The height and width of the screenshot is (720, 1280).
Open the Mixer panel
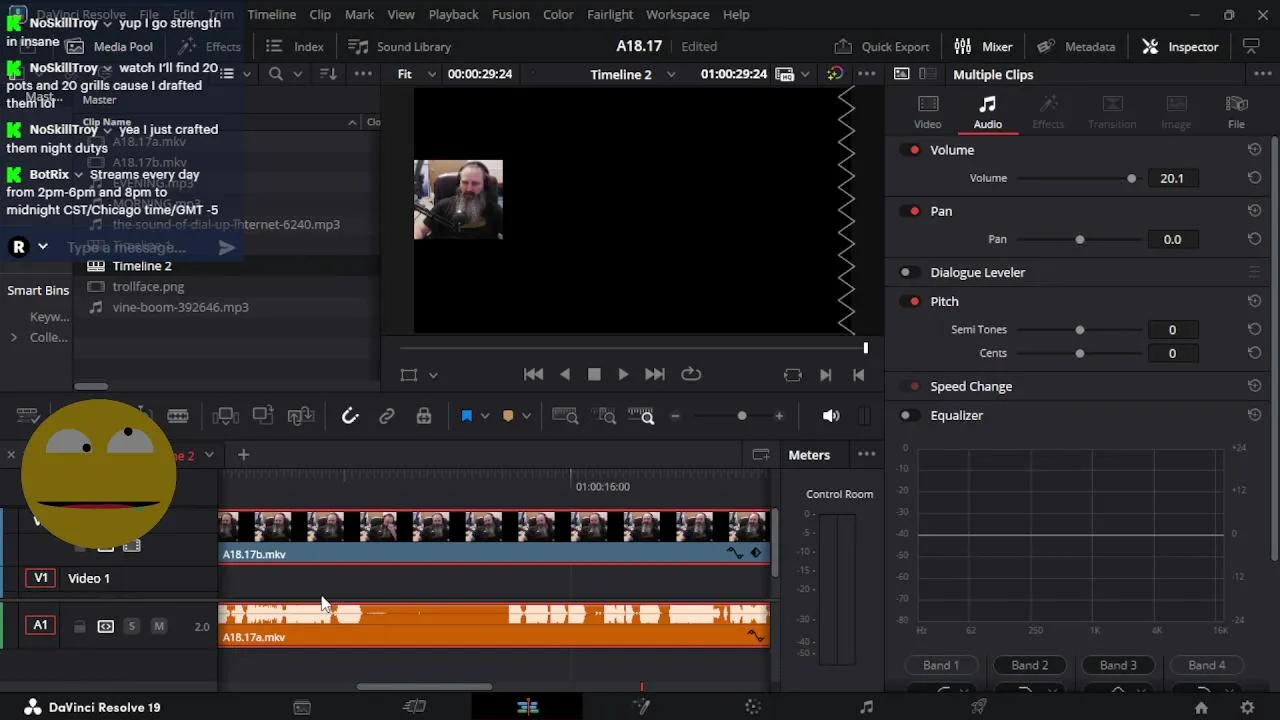[983, 46]
